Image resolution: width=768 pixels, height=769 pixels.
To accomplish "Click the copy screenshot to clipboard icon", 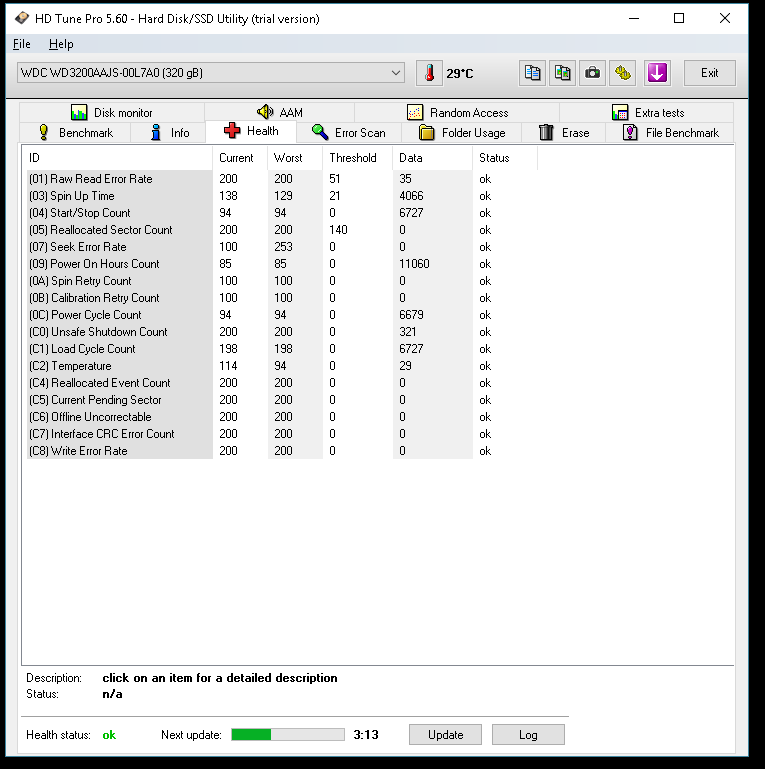I will (x=562, y=73).
